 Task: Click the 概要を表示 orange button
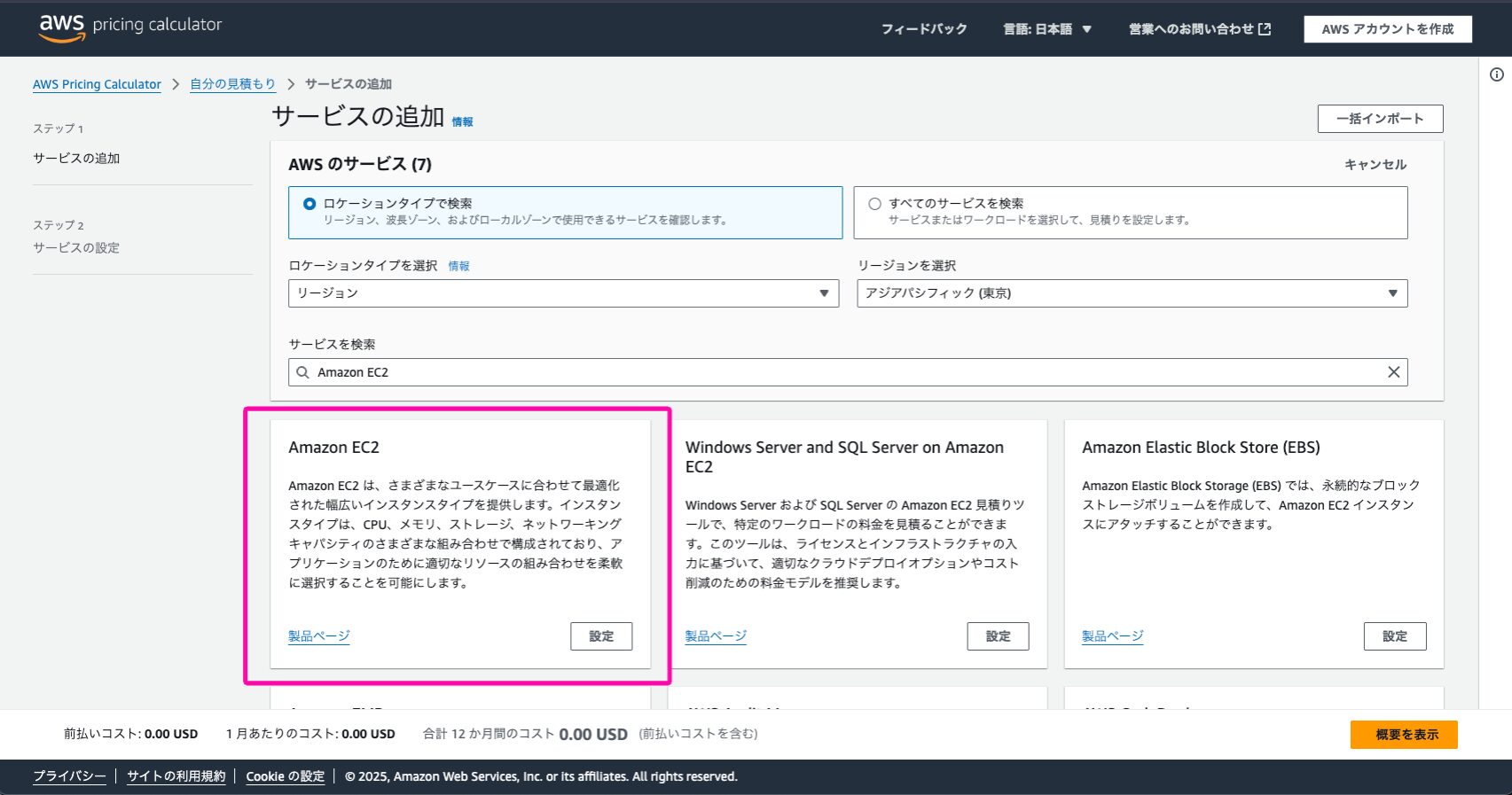pyautogui.click(x=1404, y=735)
